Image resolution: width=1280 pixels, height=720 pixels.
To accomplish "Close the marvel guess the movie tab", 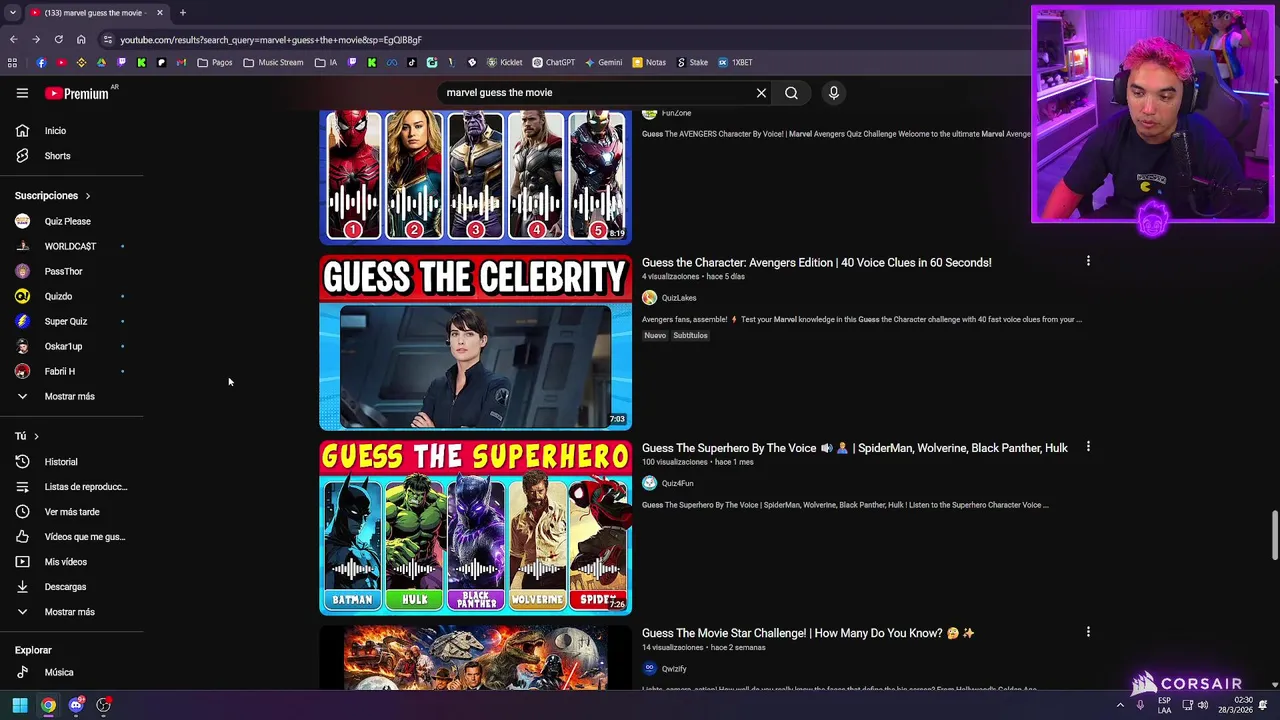I will [x=159, y=13].
